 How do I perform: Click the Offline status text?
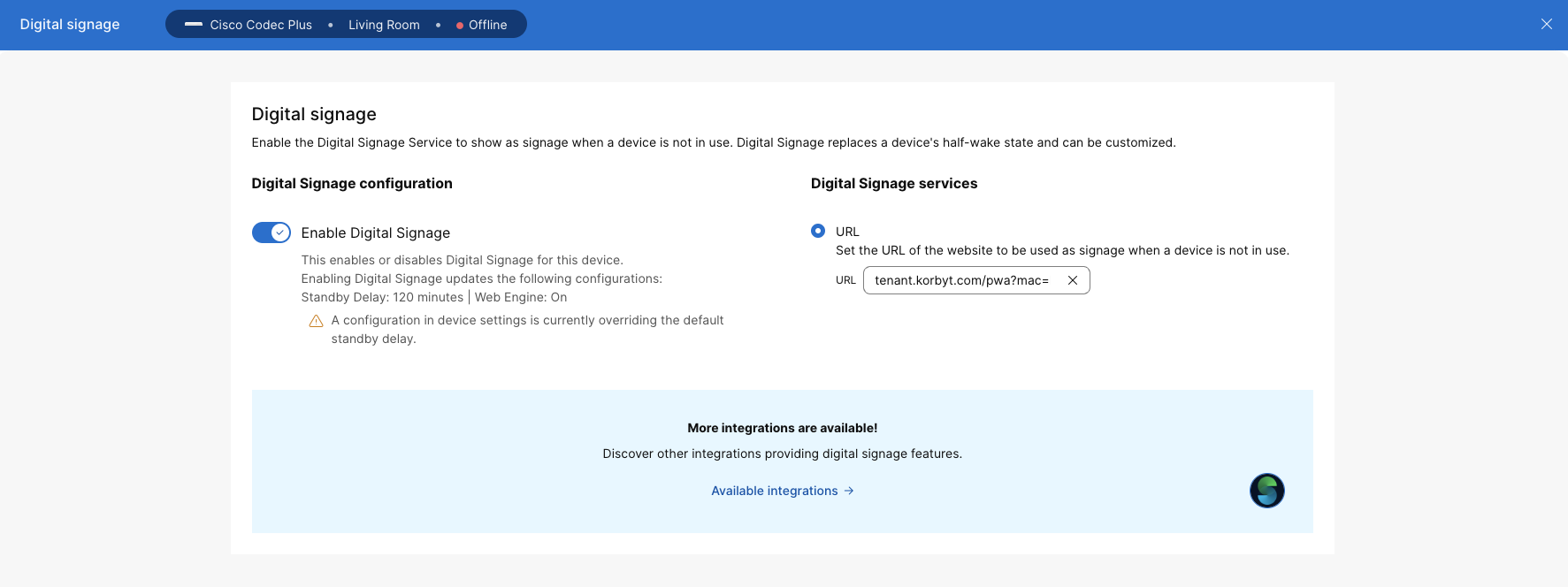[x=488, y=25]
